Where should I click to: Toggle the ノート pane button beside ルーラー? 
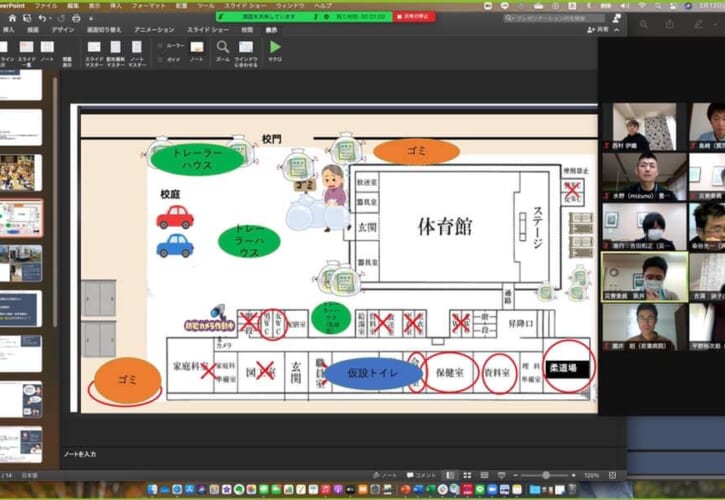tap(197, 51)
